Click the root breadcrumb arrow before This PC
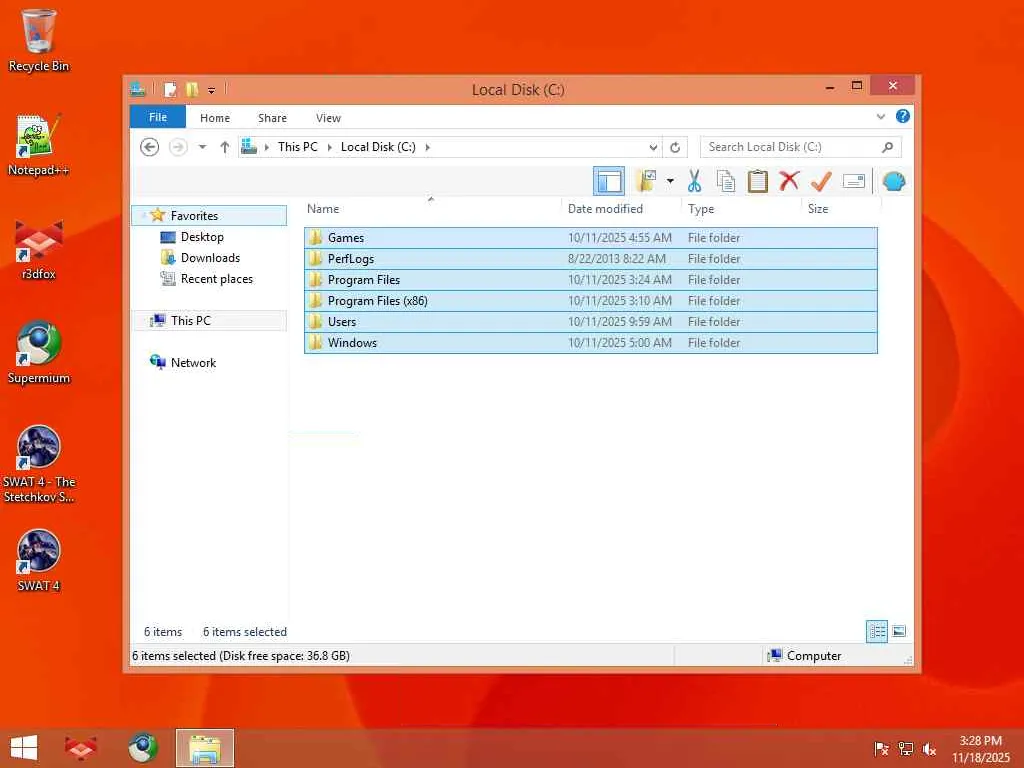 pos(267,148)
